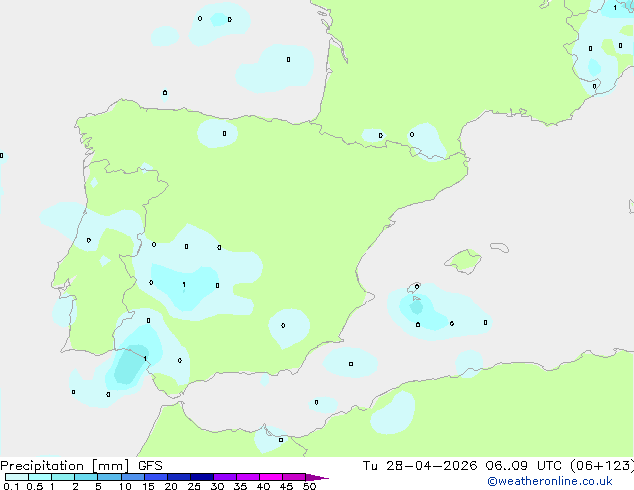Pick the legend swatch between 15 and 20
The image size is (634, 490).
pos(156,477)
